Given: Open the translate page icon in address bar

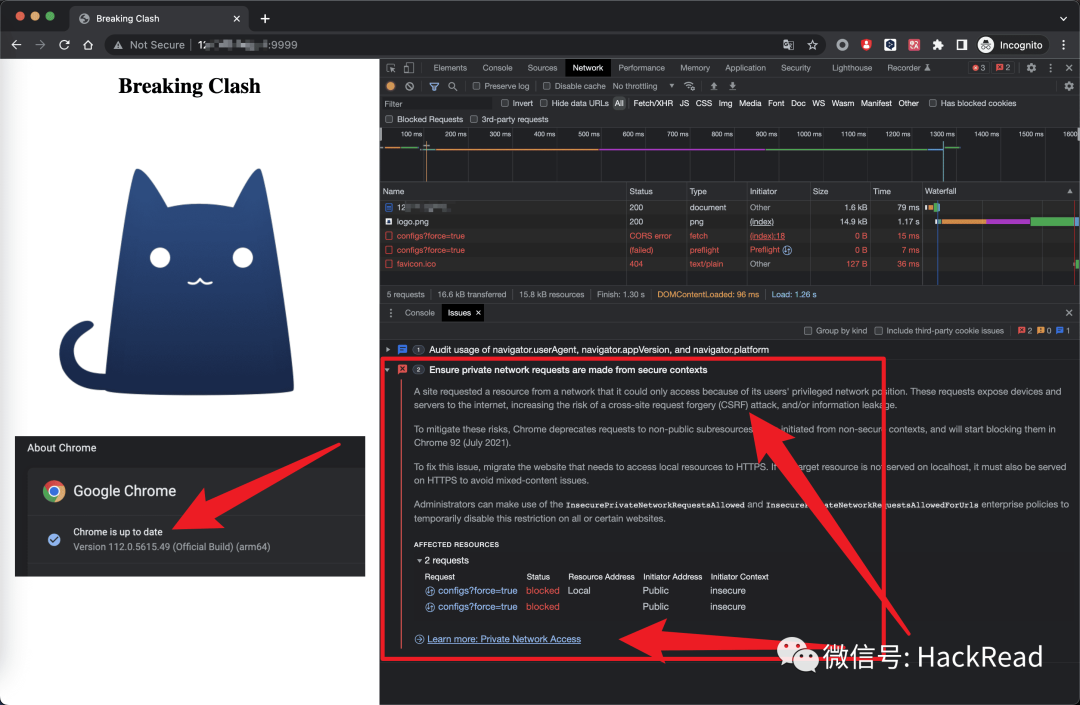Looking at the screenshot, I should point(789,45).
